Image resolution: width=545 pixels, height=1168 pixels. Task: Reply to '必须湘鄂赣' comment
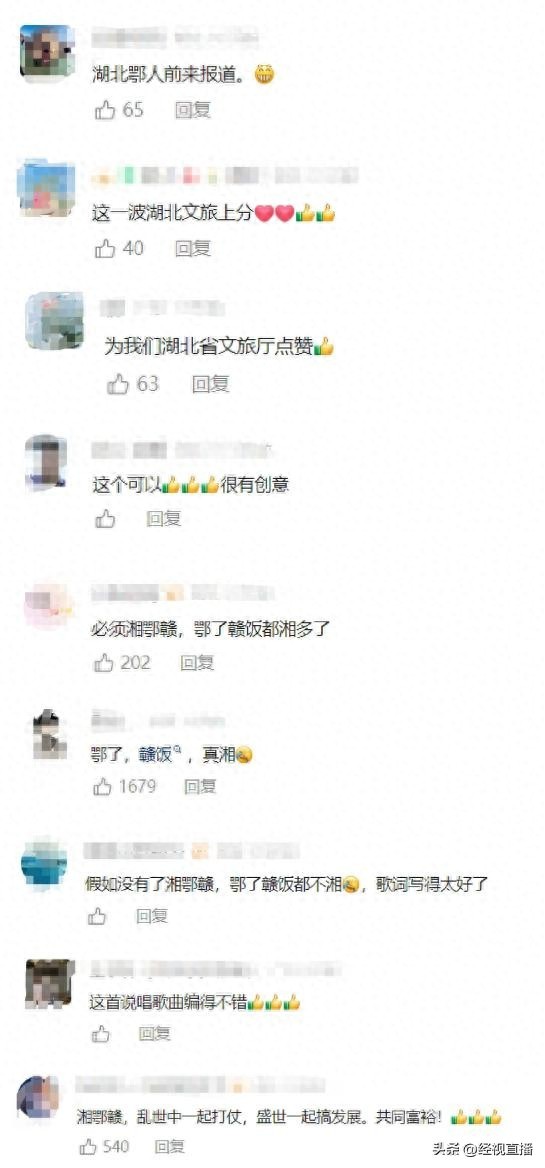pos(197,662)
